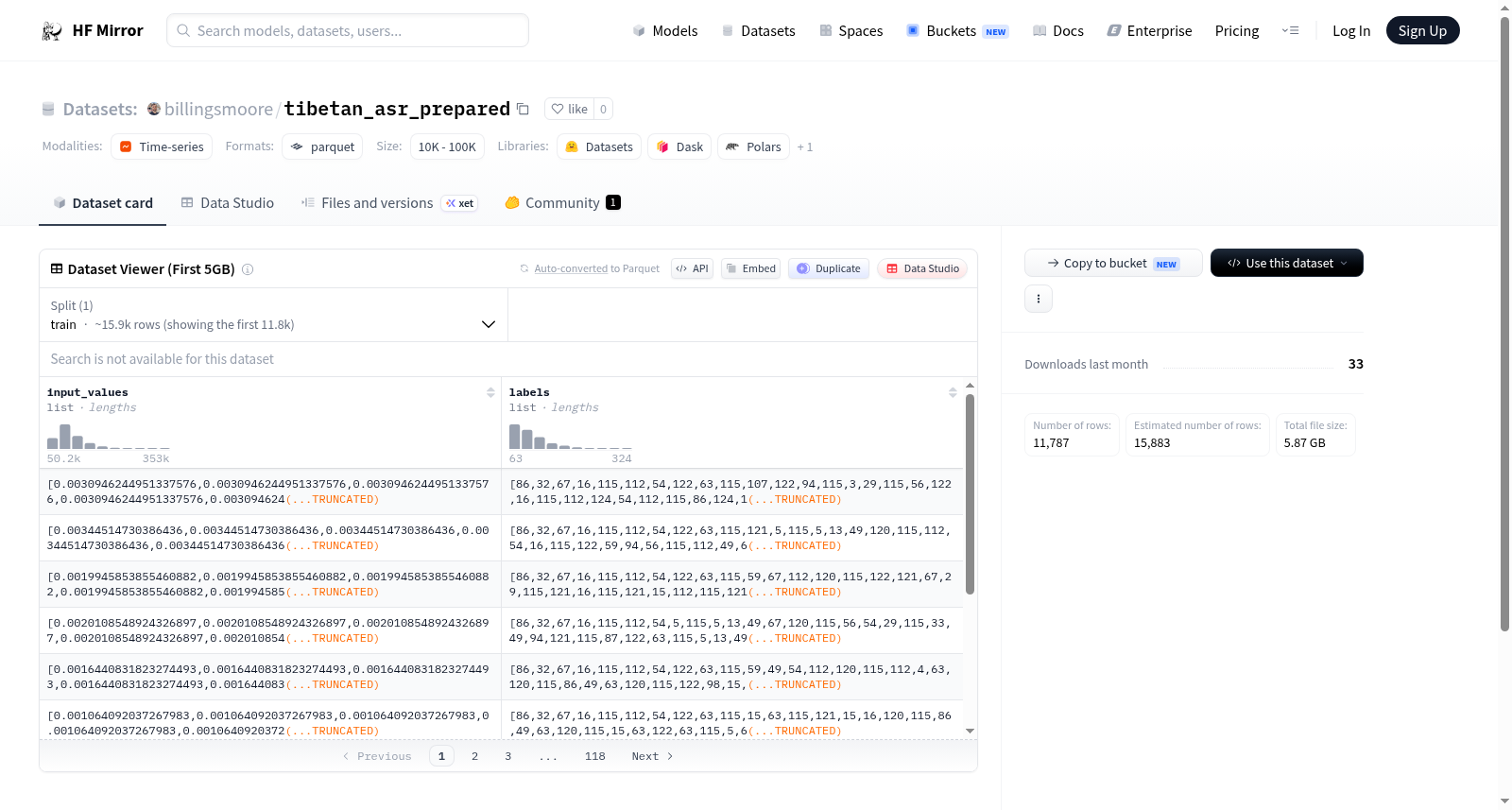The width and height of the screenshot is (1512, 810).
Task: Click the HF Mirror logo icon
Action: (52, 31)
